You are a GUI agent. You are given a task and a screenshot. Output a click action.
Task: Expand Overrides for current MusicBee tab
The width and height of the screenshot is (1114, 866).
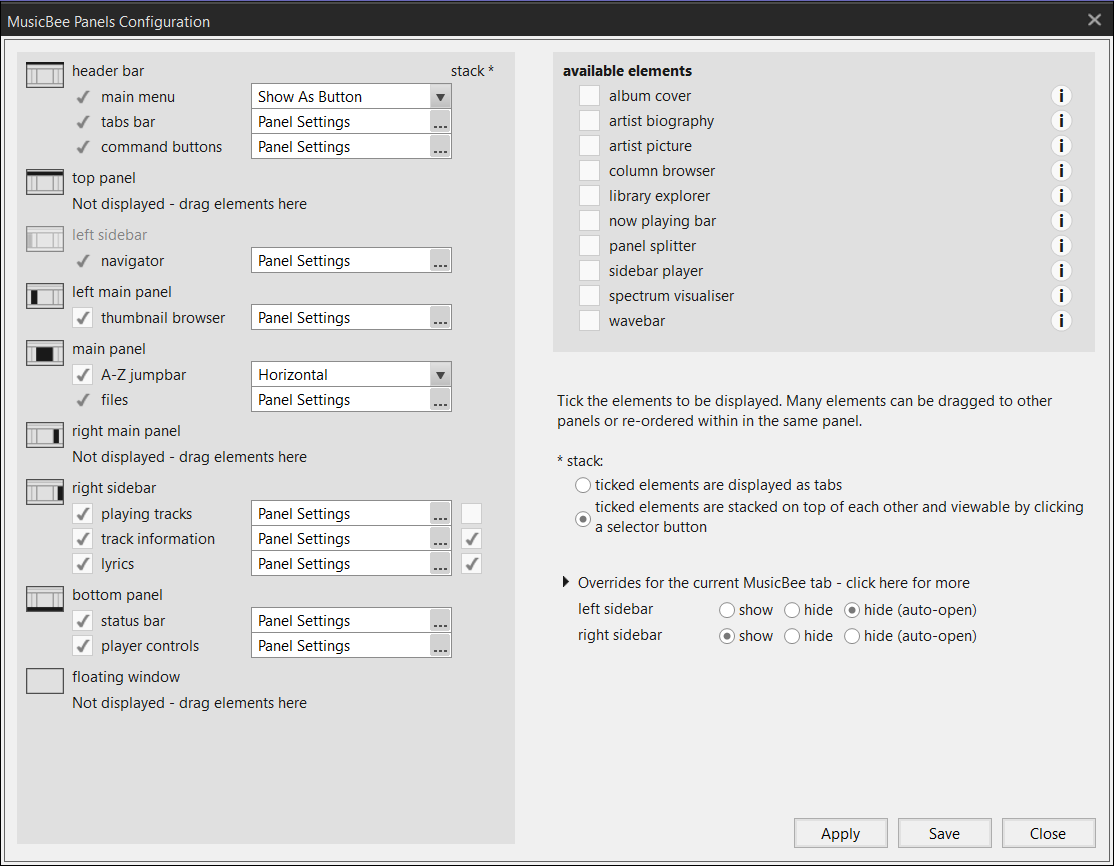(x=566, y=583)
